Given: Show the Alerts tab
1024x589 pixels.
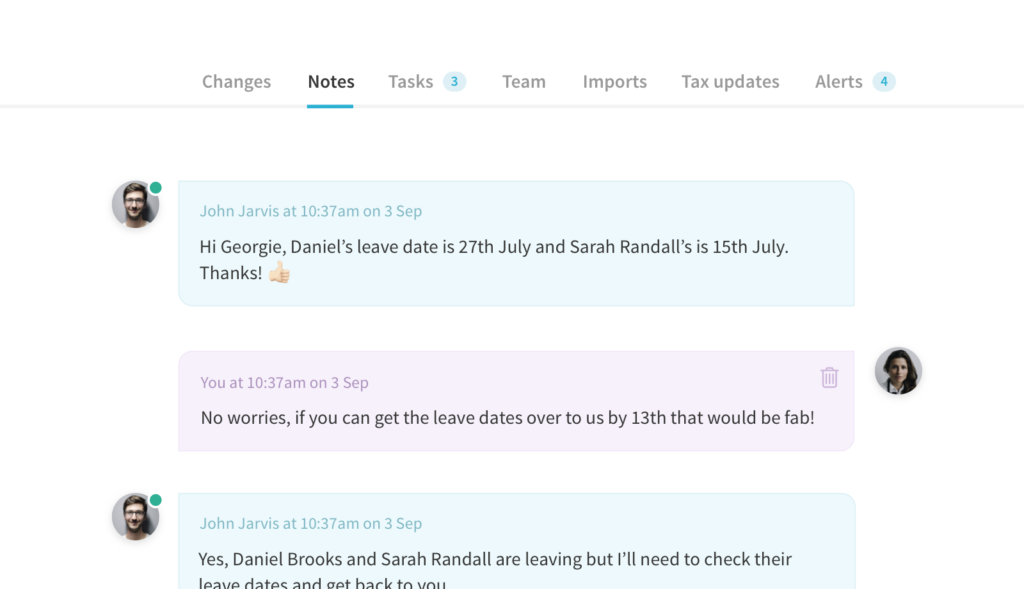Looking at the screenshot, I should (x=838, y=82).
